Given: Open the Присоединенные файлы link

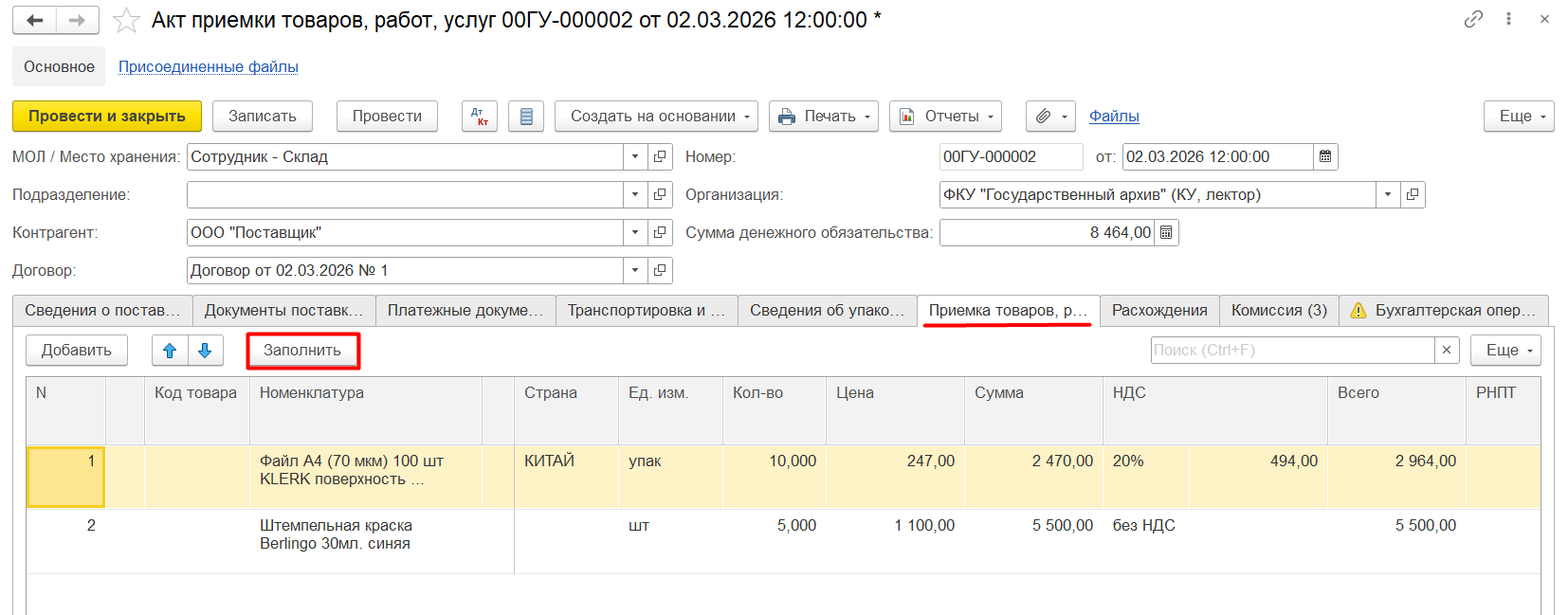Looking at the screenshot, I should pyautogui.click(x=209, y=66).
